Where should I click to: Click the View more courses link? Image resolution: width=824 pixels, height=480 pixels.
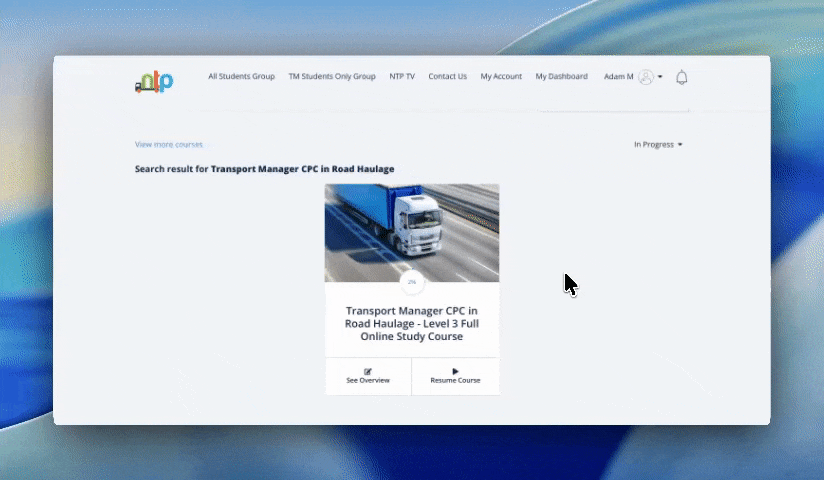point(168,145)
